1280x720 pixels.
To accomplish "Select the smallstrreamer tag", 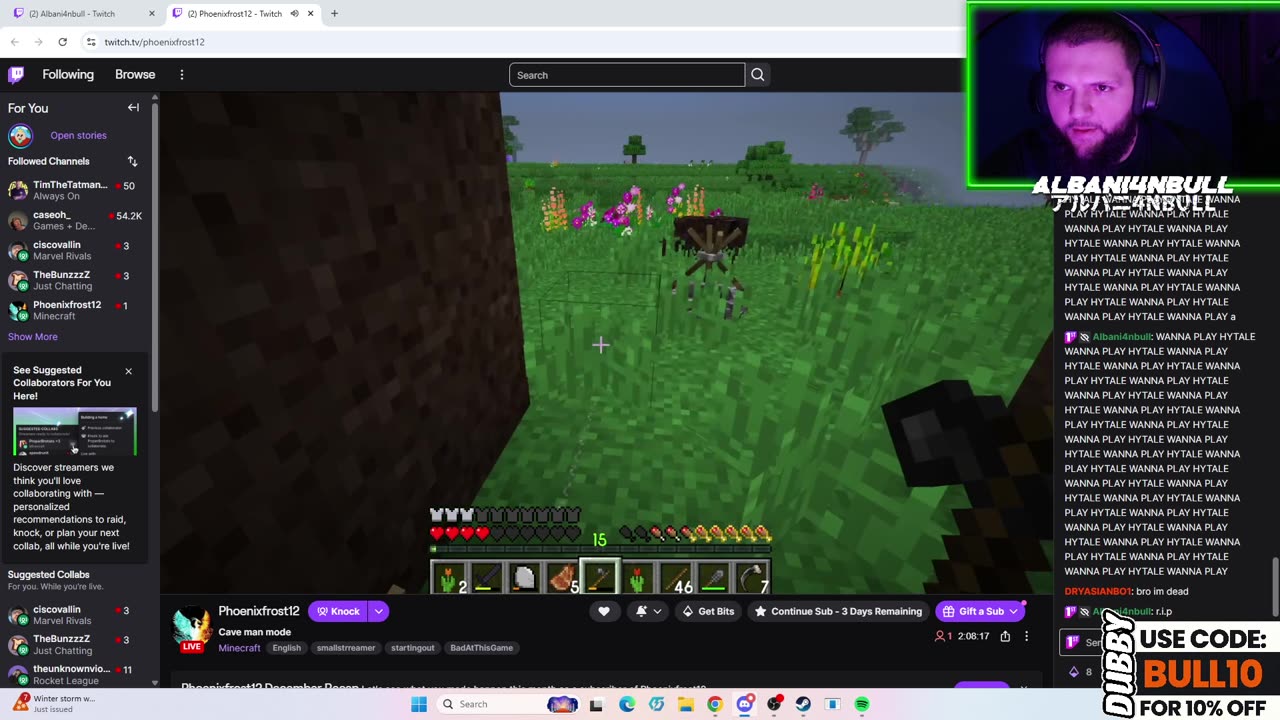I will click(346, 648).
